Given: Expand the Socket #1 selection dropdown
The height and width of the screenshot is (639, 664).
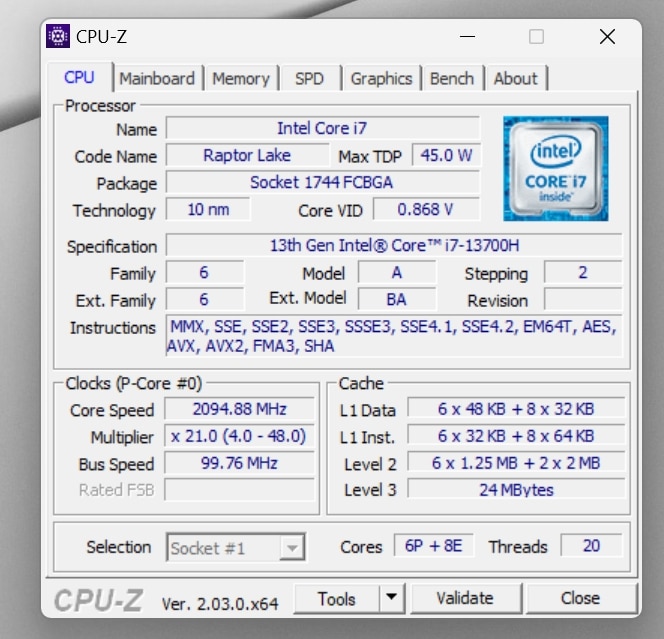Looking at the screenshot, I should [x=292, y=547].
